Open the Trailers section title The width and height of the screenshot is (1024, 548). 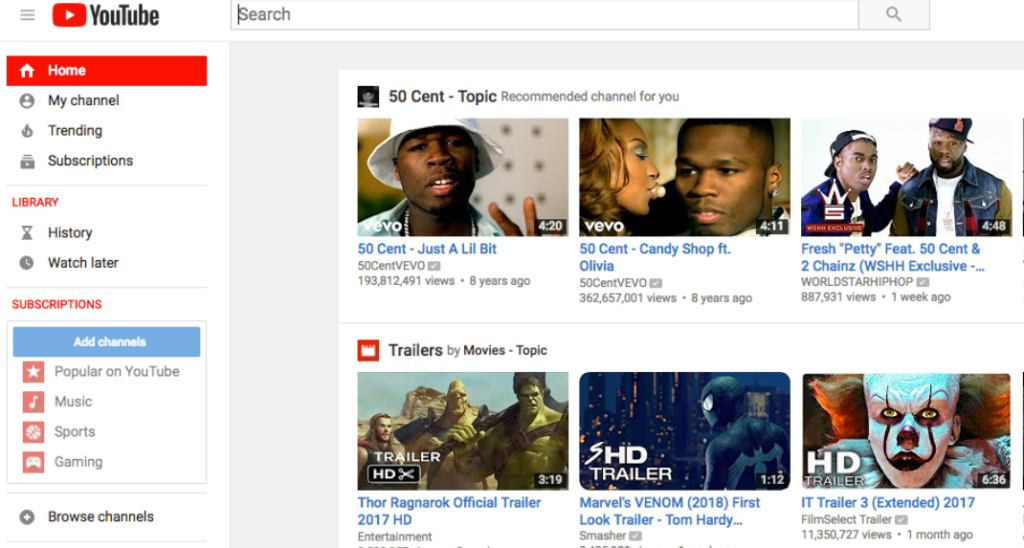coord(415,351)
